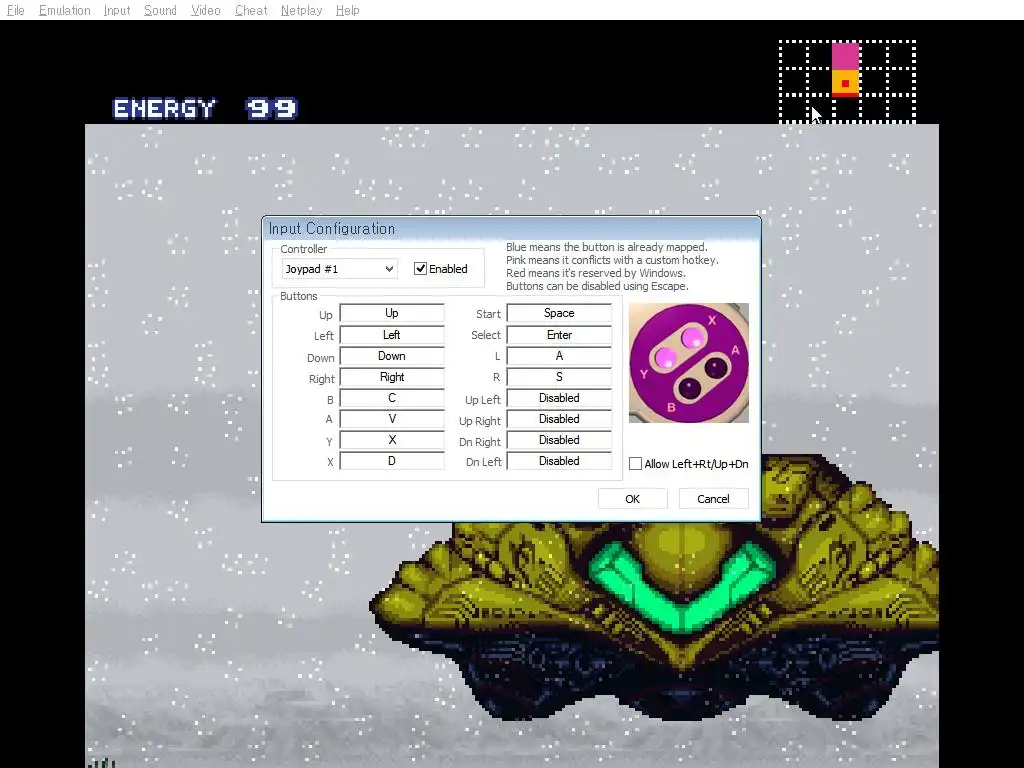Viewport: 1024px width, 768px height.
Task: Open the Sound menu
Action: tap(160, 10)
